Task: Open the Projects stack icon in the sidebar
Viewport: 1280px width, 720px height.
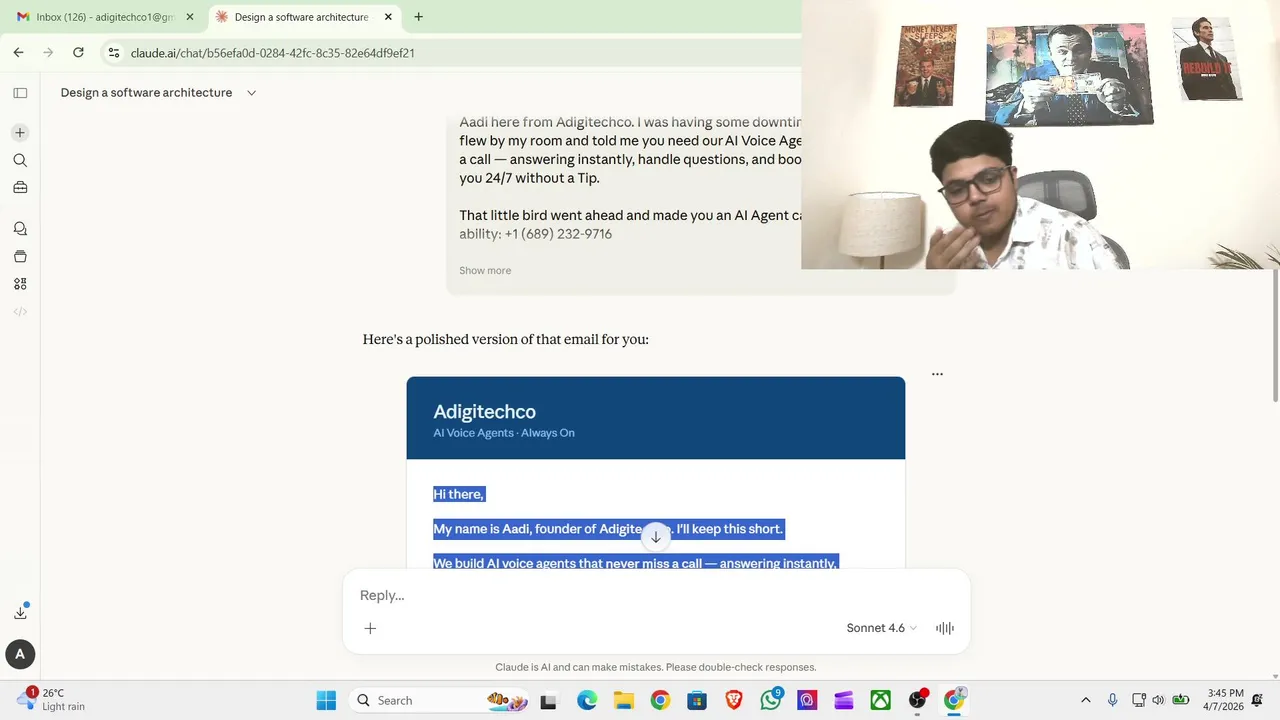Action: click(x=20, y=256)
